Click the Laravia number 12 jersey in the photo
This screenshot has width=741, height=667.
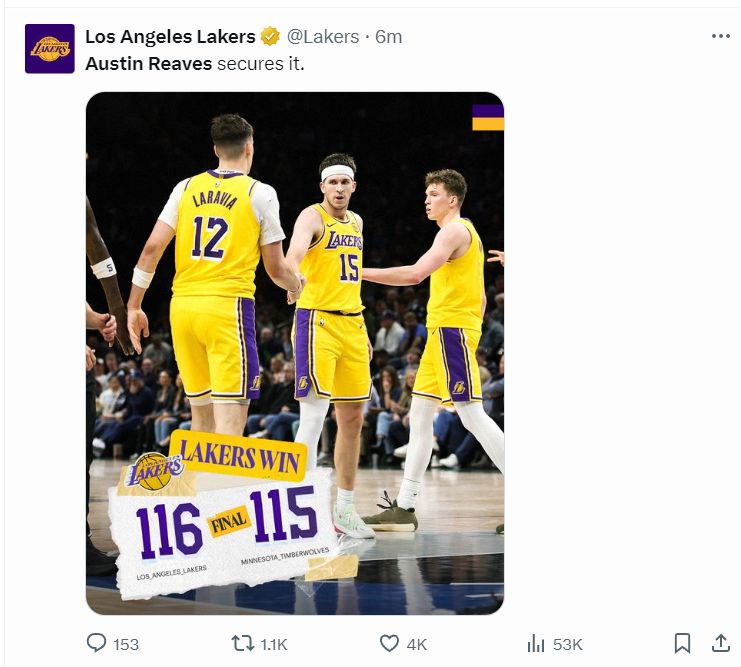[212, 235]
